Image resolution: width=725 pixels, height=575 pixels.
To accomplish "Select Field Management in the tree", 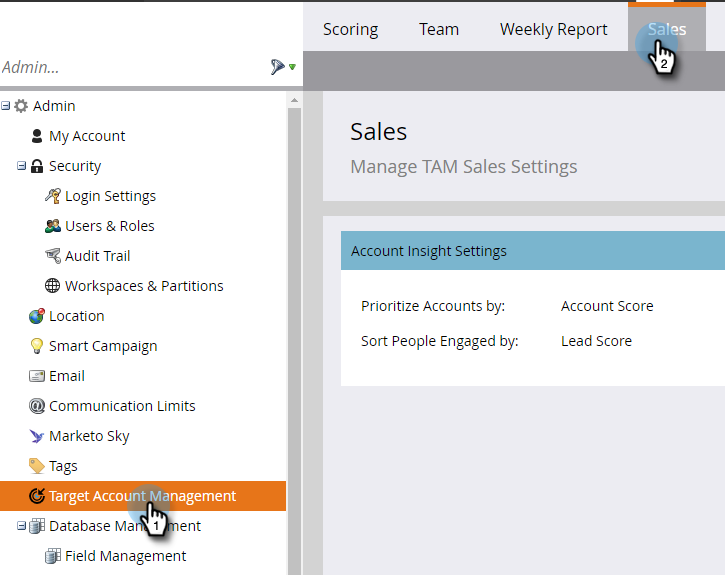I will [125, 556].
